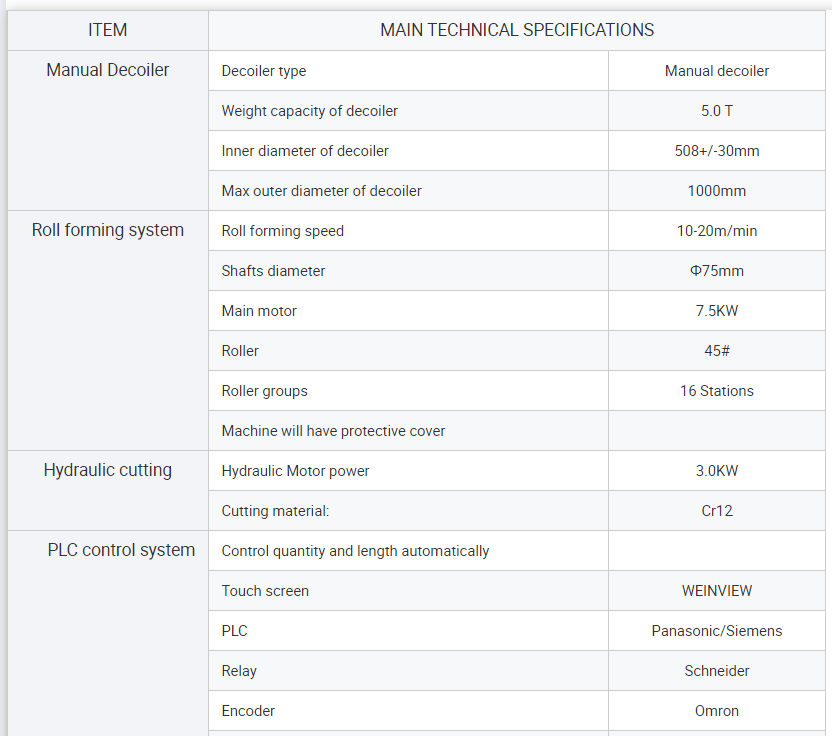Click the Omron encoder value
Viewport: 832px width, 736px height.
(x=716, y=711)
